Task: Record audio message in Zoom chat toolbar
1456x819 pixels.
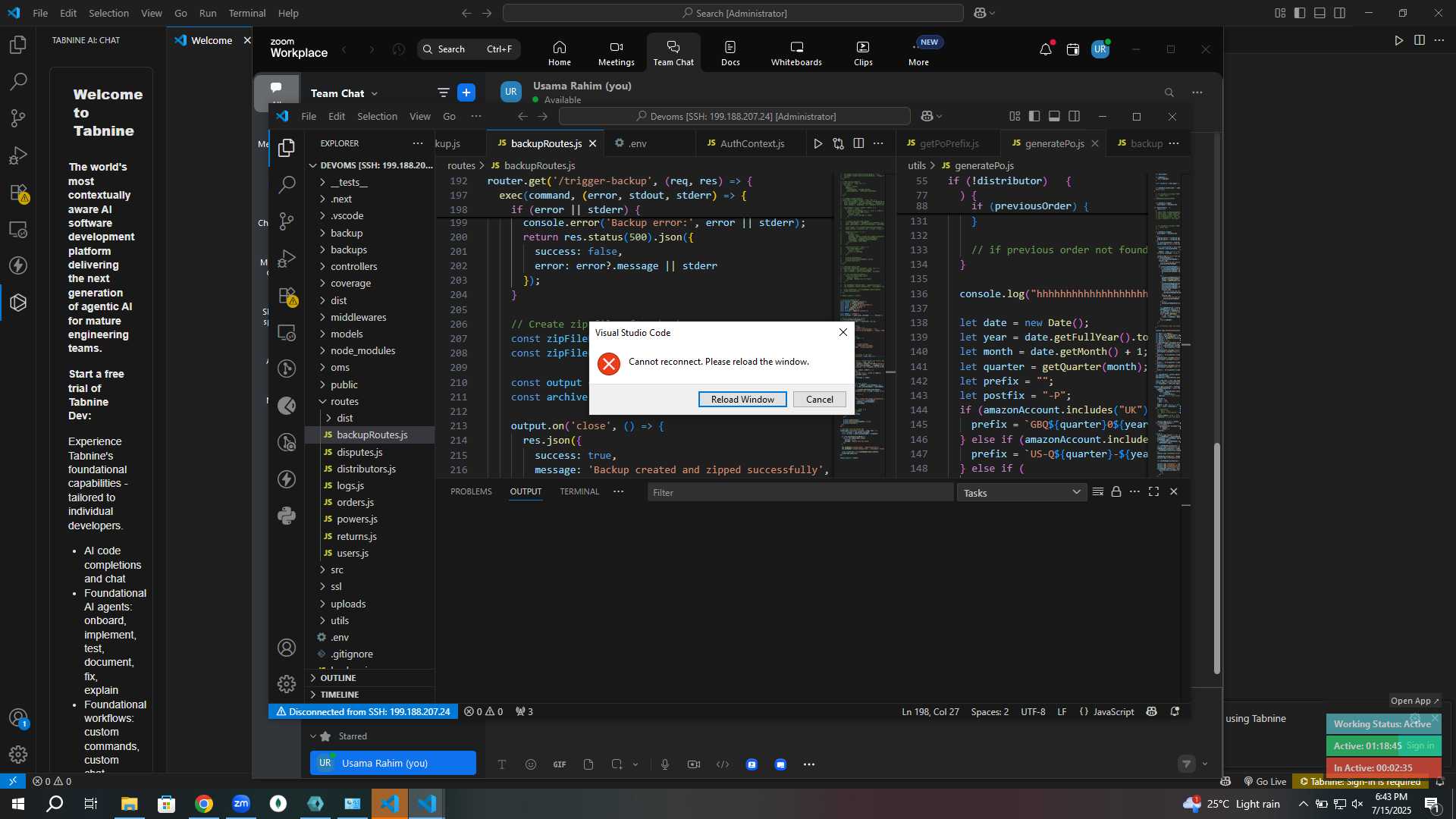Action: [665, 764]
